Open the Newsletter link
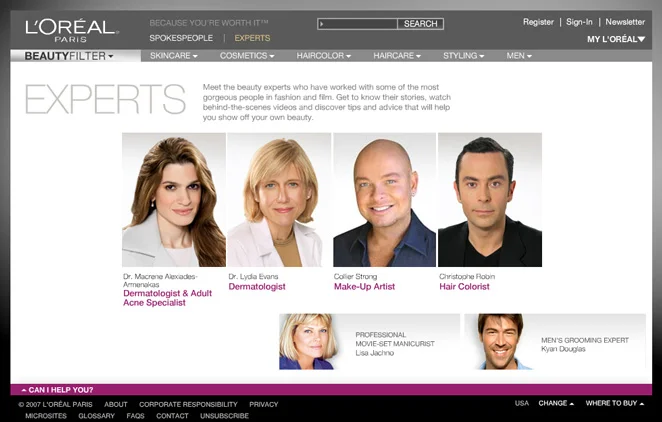662x422 pixels. point(625,22)
